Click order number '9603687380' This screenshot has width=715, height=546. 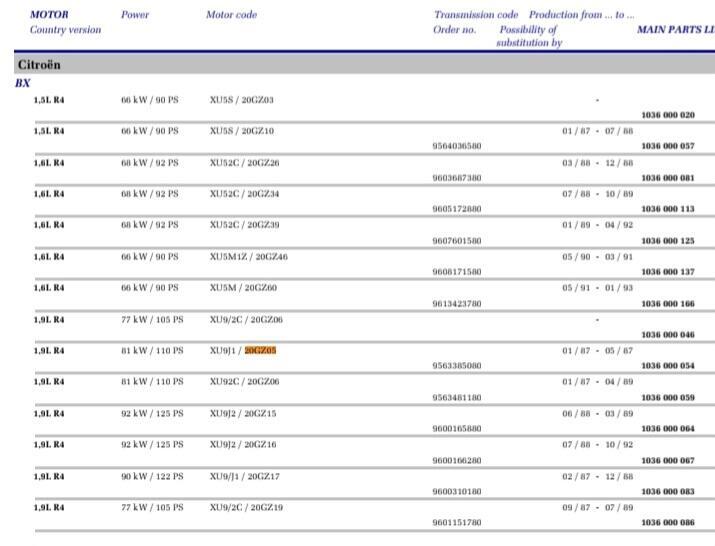pos(457,178)
